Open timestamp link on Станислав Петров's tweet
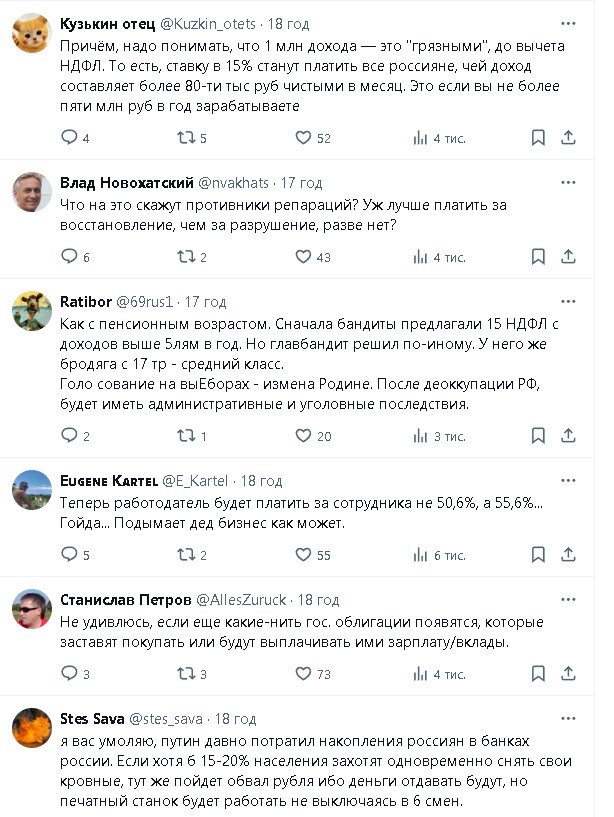 [319, 599]
